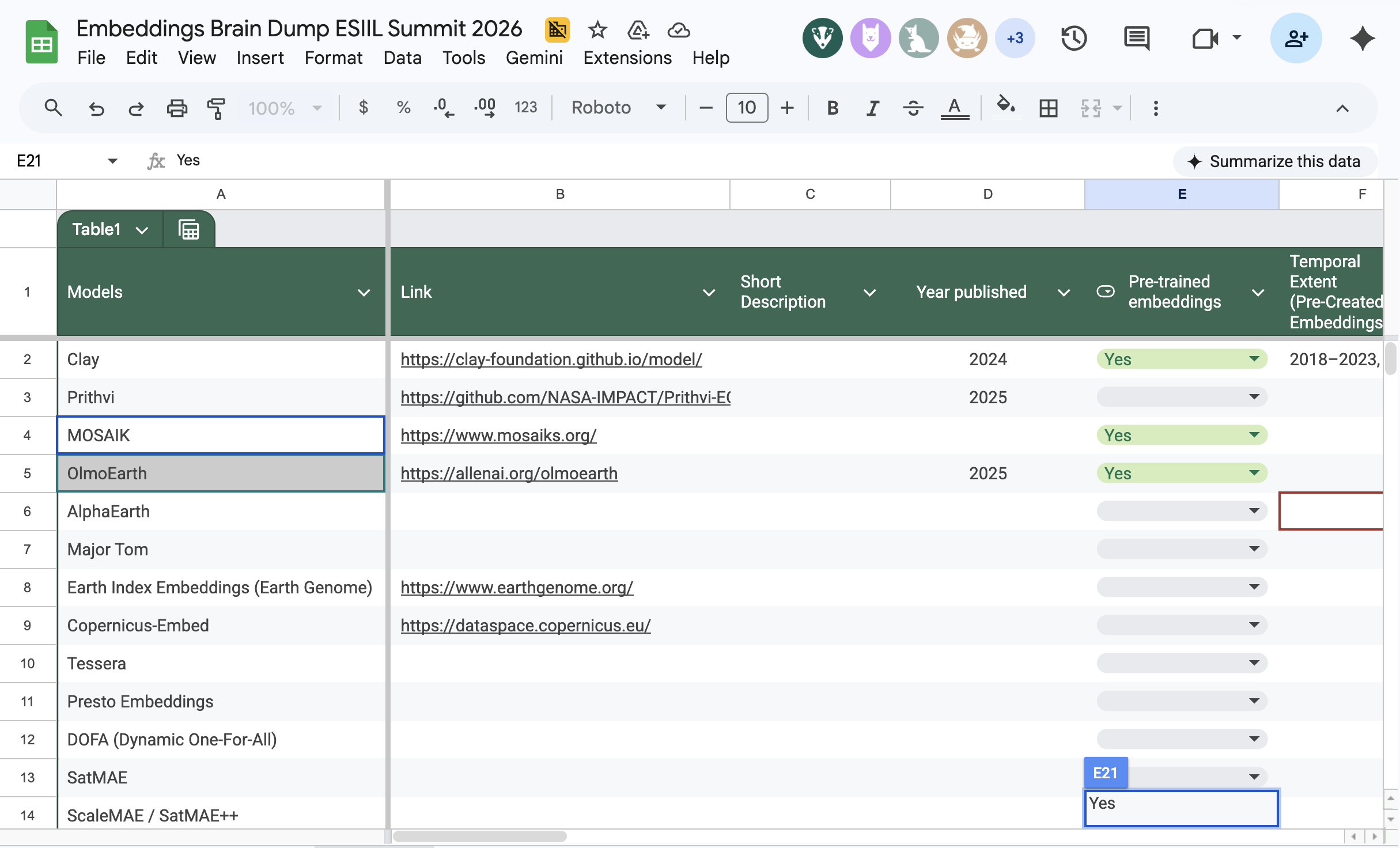Open the Data menu
The image size is (1400, 848).
pyautogui.click(x=402, y=58)
